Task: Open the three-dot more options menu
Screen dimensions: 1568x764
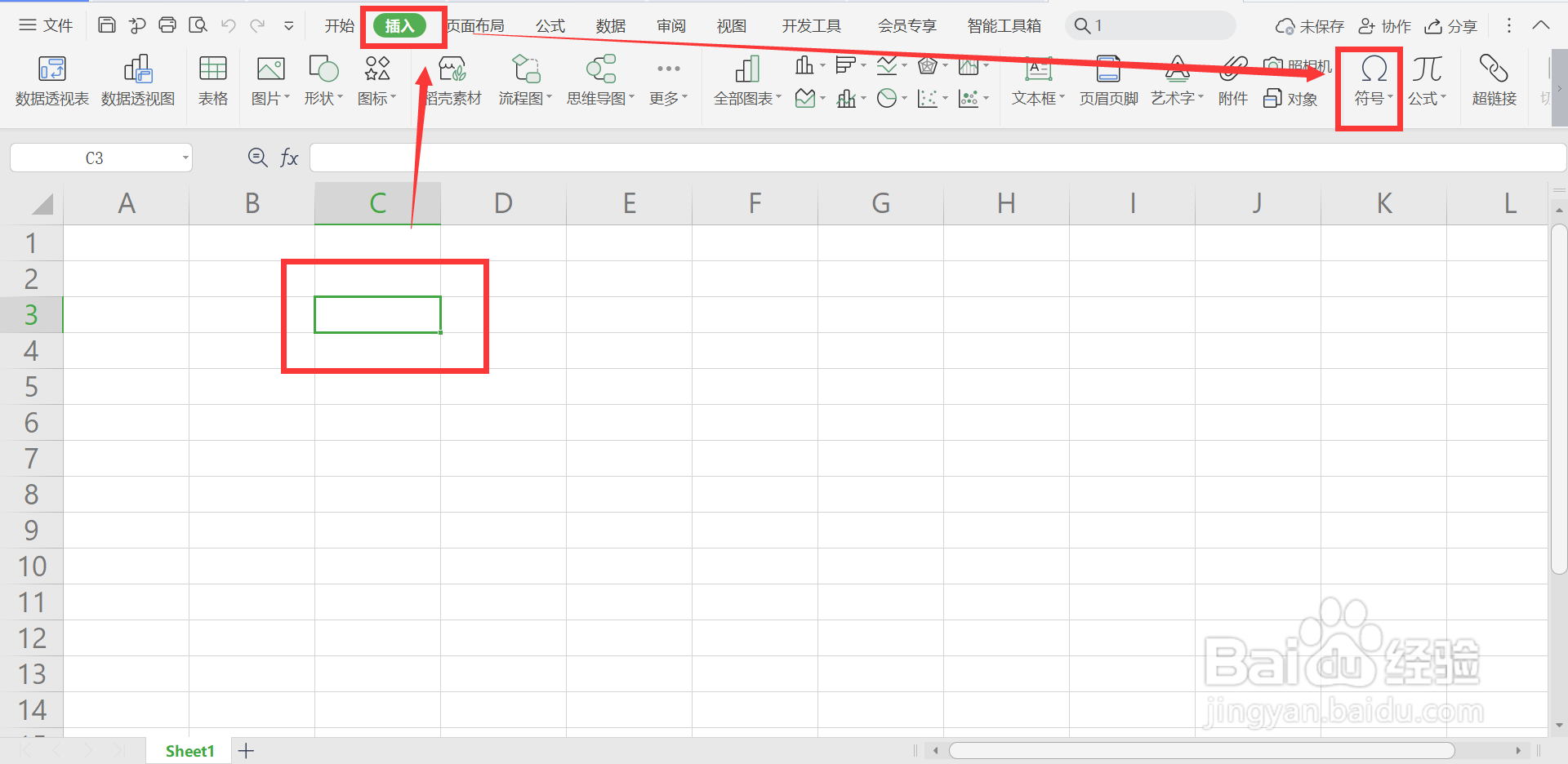Action: pyautogui.click(x=1508, y=25)
